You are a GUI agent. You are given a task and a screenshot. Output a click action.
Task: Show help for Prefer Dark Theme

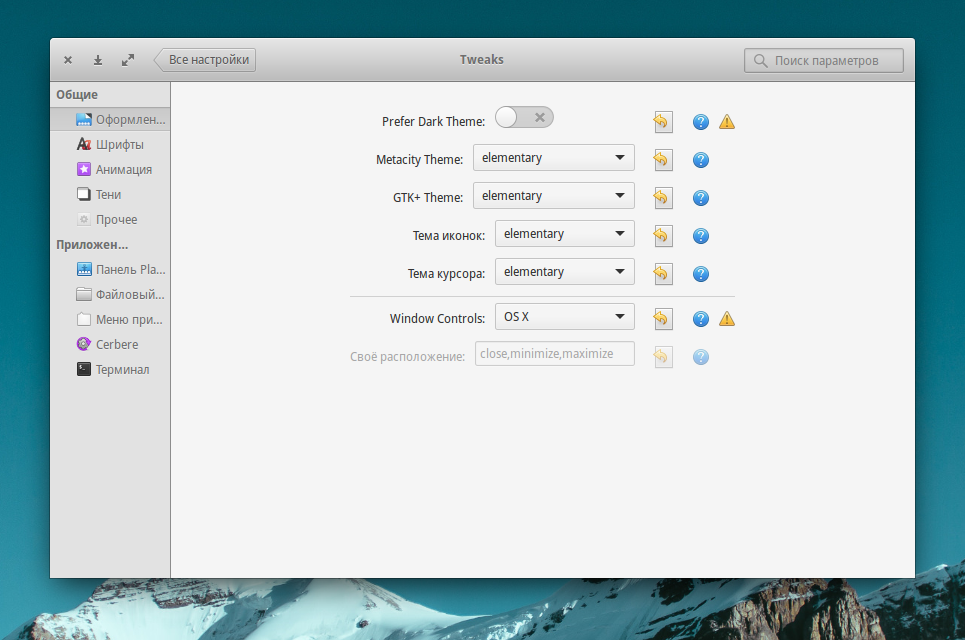click(x=700, y=122)
